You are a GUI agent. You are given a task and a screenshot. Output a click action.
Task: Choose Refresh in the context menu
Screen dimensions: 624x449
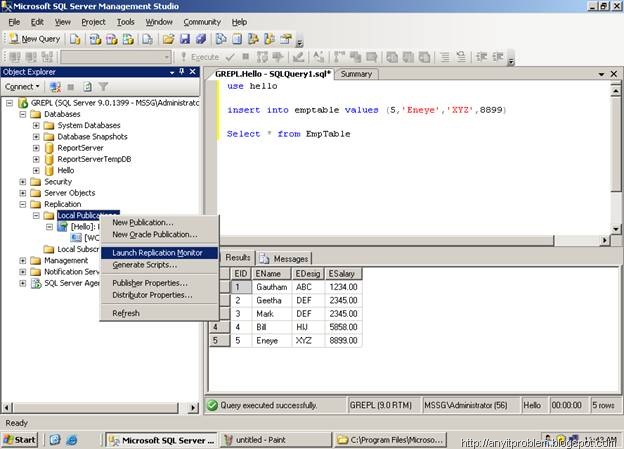click(x=160, y=313)
